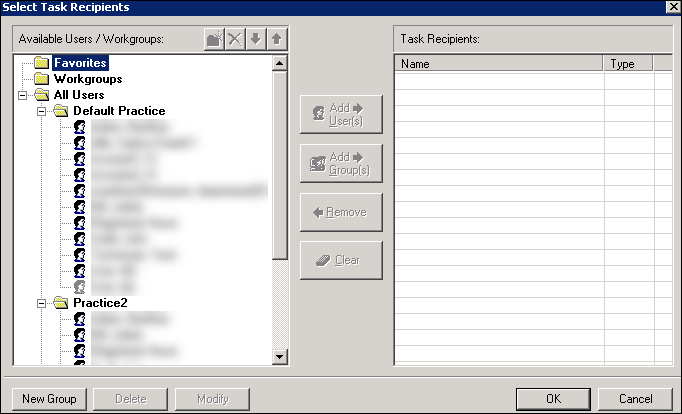Select the Workgroups folder
682x414 pixels.
coord(88,79)
